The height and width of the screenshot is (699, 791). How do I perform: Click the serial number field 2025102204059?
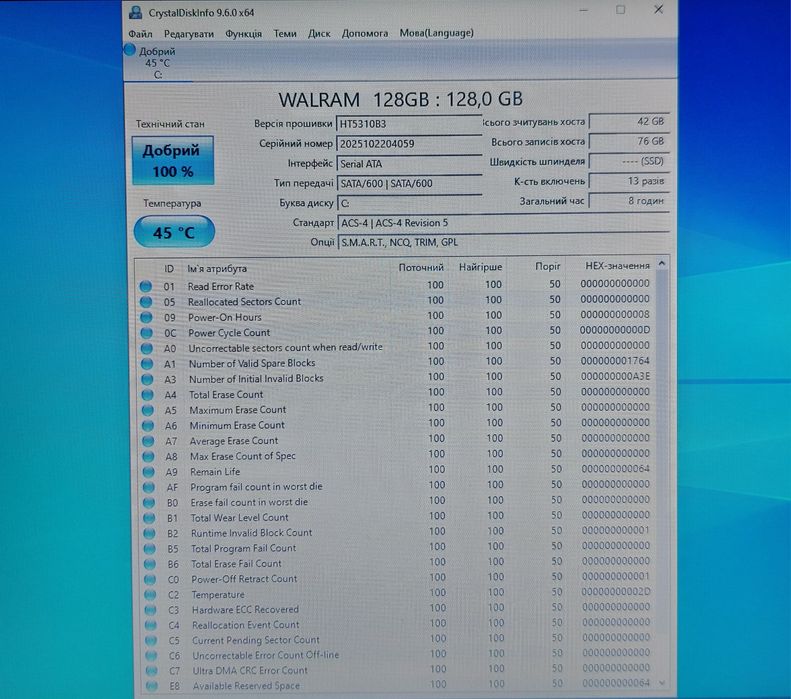tap(409, 144)
